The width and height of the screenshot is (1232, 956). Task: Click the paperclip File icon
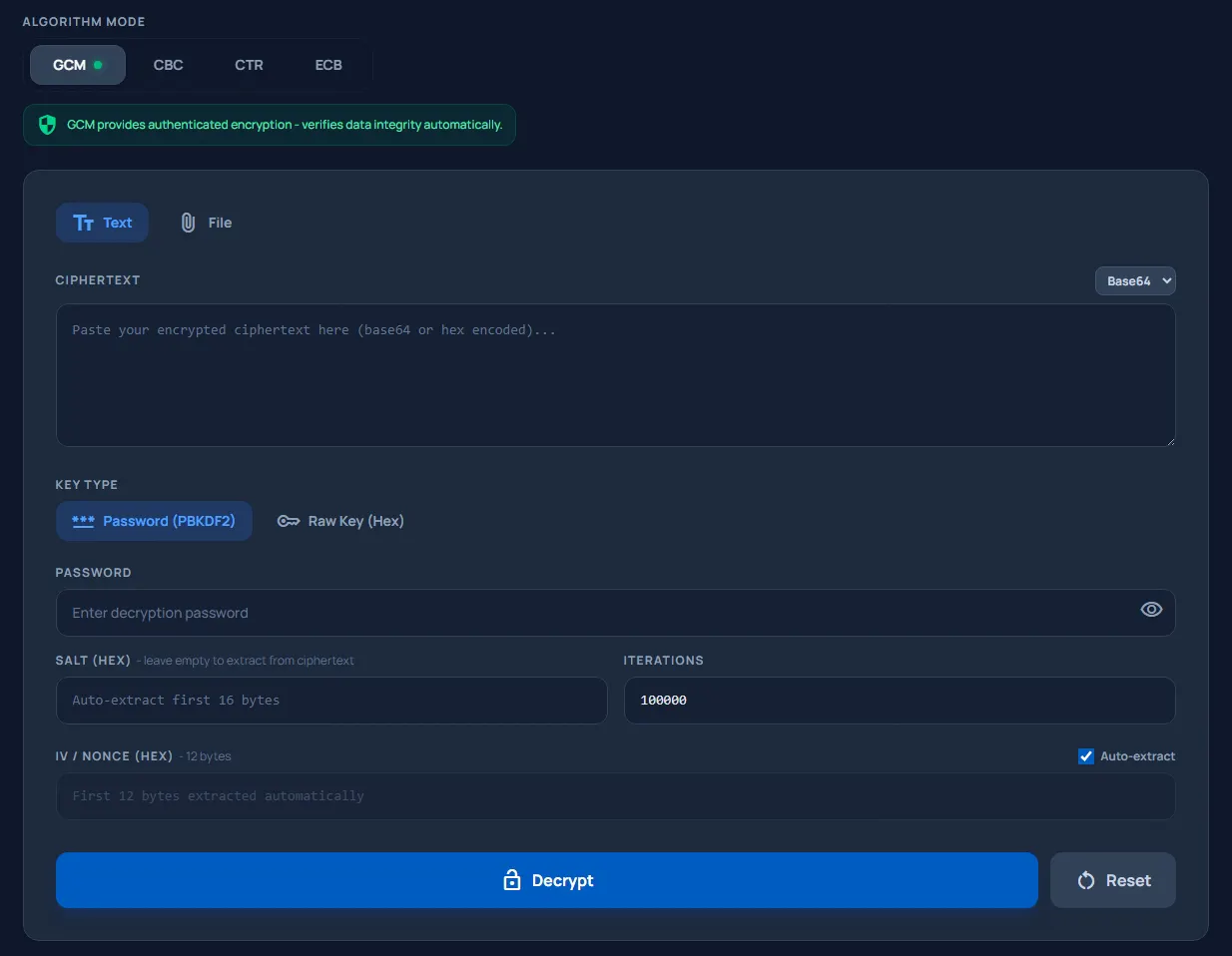pyautogui.click(x=188, y=223)
